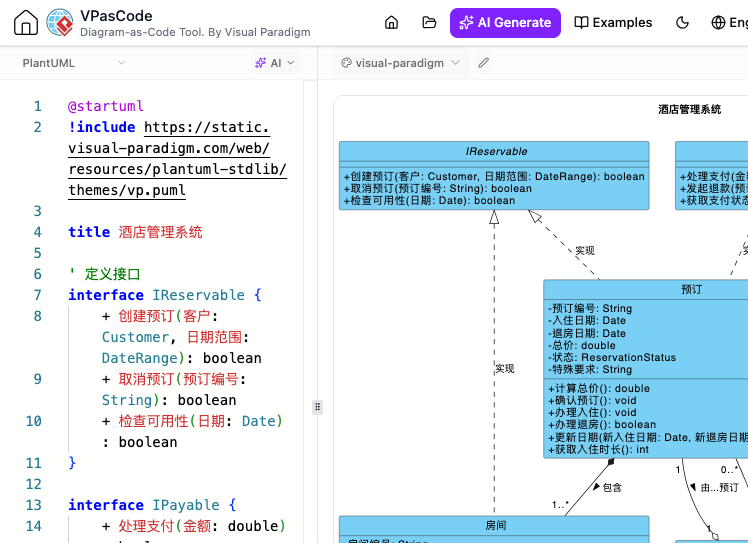Open the AI dropdown in editor toolbar
748x543 pixels.
pyautogui.click(x=275, y=63)
